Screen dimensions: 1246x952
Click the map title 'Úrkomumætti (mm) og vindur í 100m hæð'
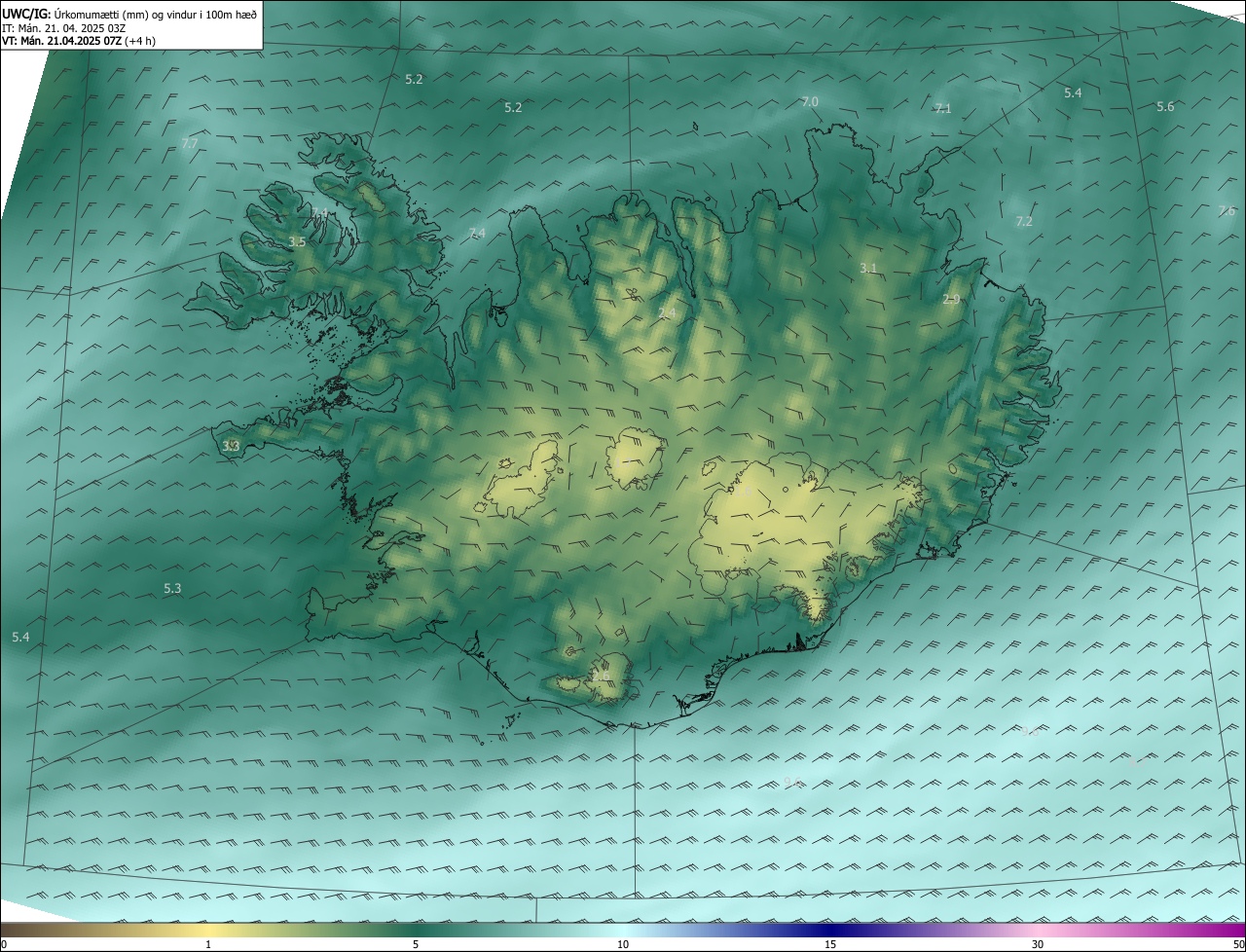(156, 13)
